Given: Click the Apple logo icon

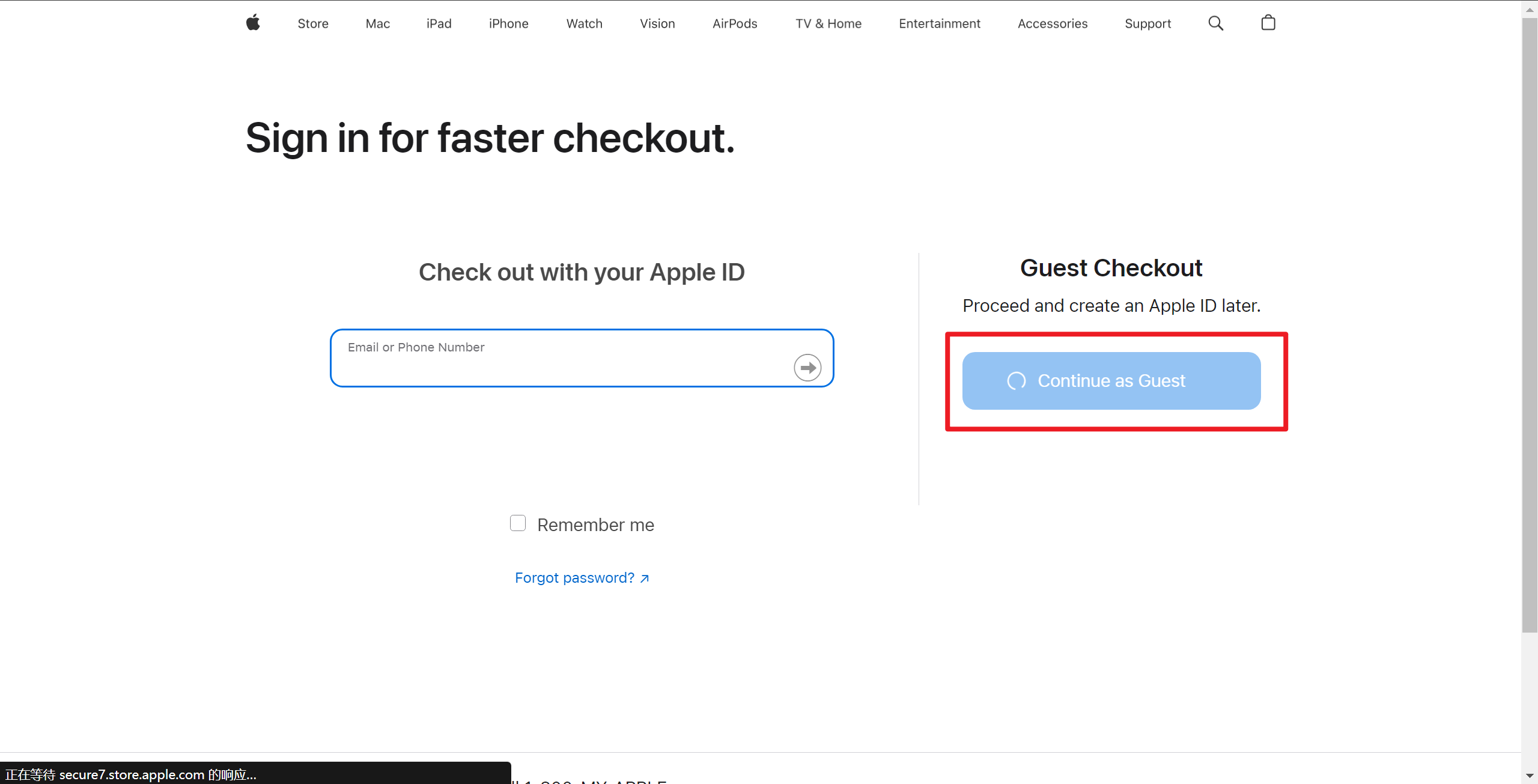Looking at the screenshot, I should [253, 23].
